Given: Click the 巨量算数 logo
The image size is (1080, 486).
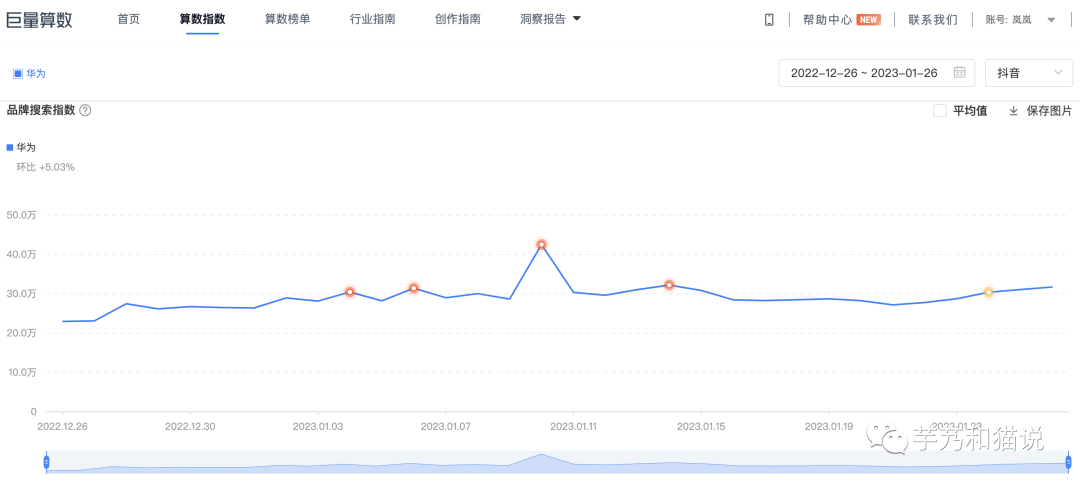Looking at the screenshot, I should point(39,19).
